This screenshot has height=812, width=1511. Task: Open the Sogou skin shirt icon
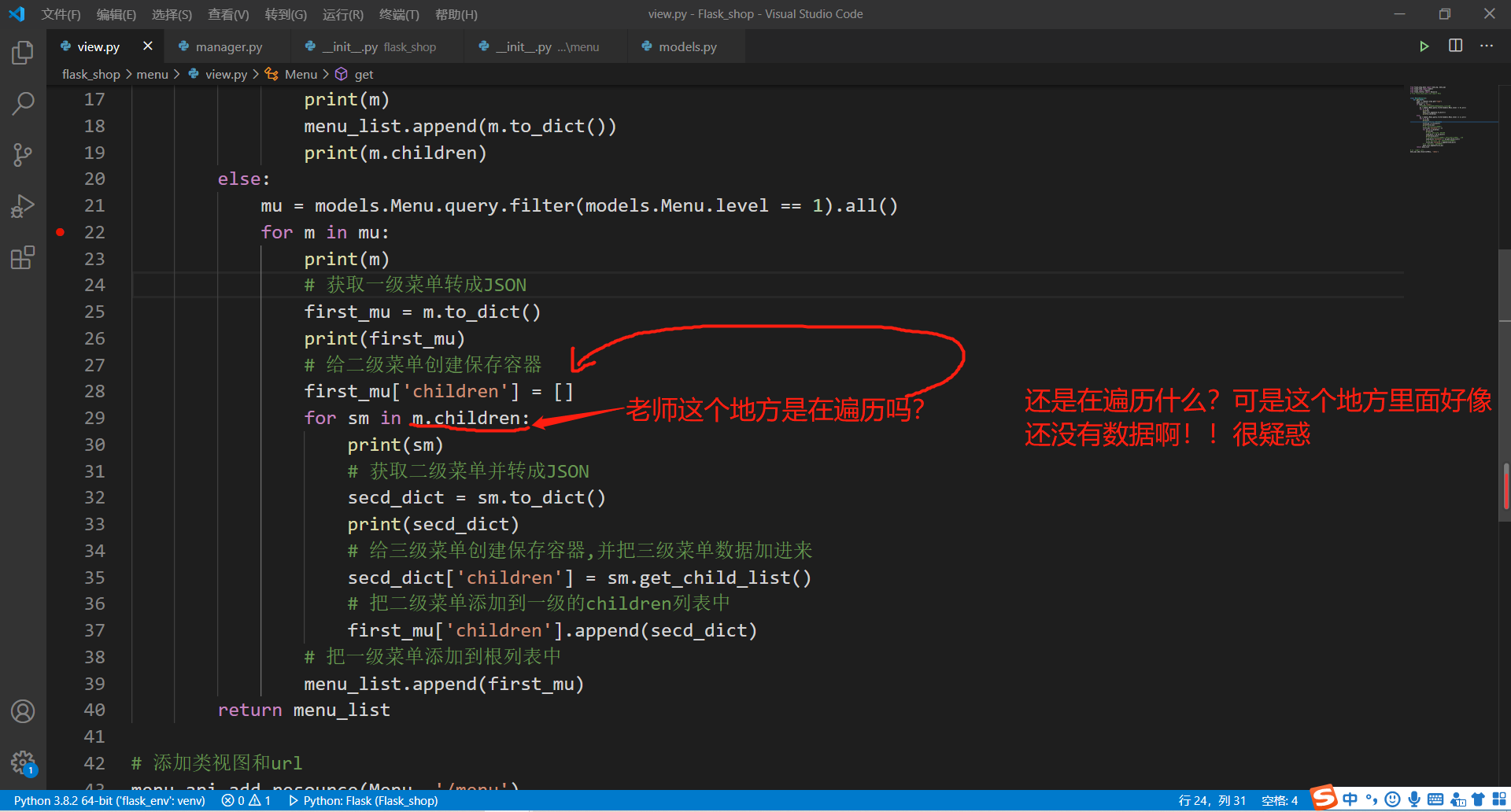click(1478, 799)
